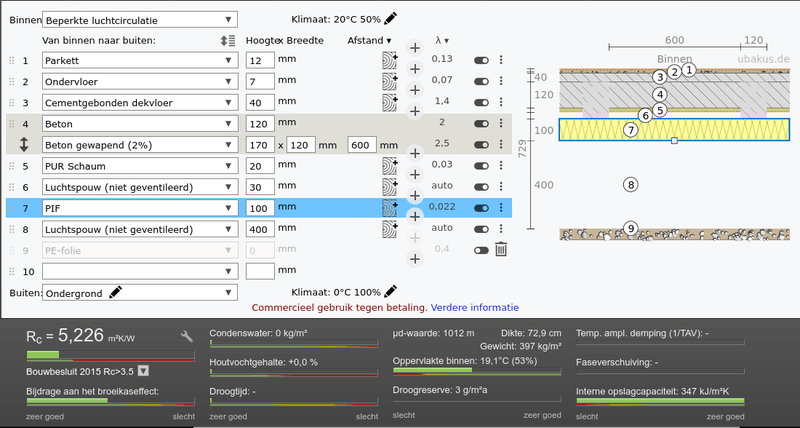This screenshot has height=428, width=800.
Task: Open the Bouwbesluit 2015 standard dropdown arrow
Action: (143, 370)
